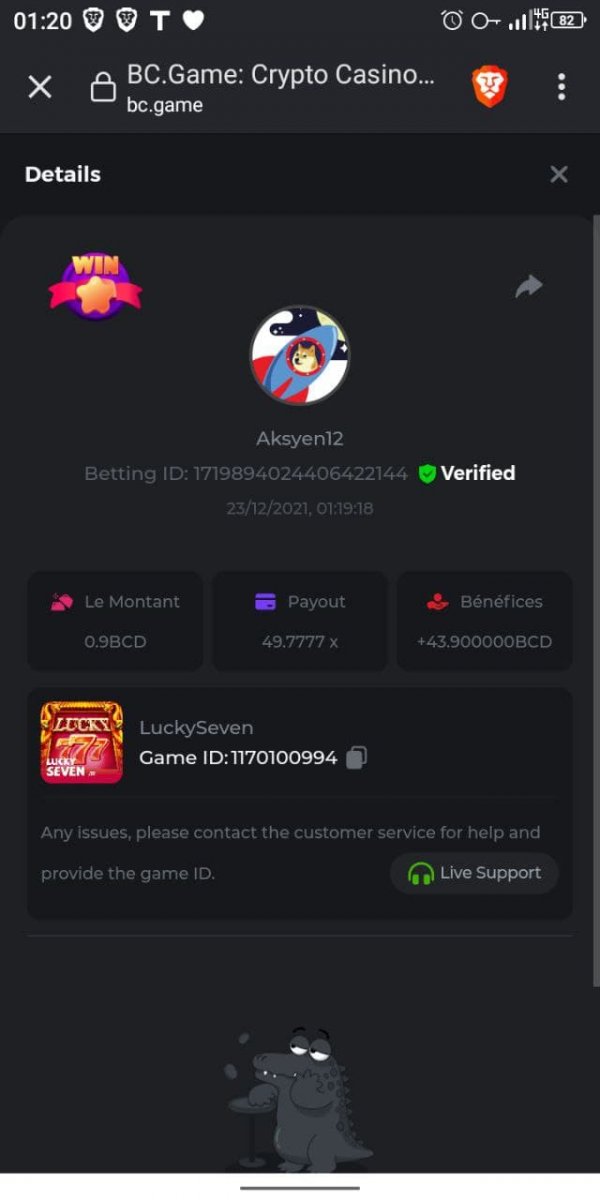
Task: Tap the padlock site security icon
Action: [x=102, y=88]
